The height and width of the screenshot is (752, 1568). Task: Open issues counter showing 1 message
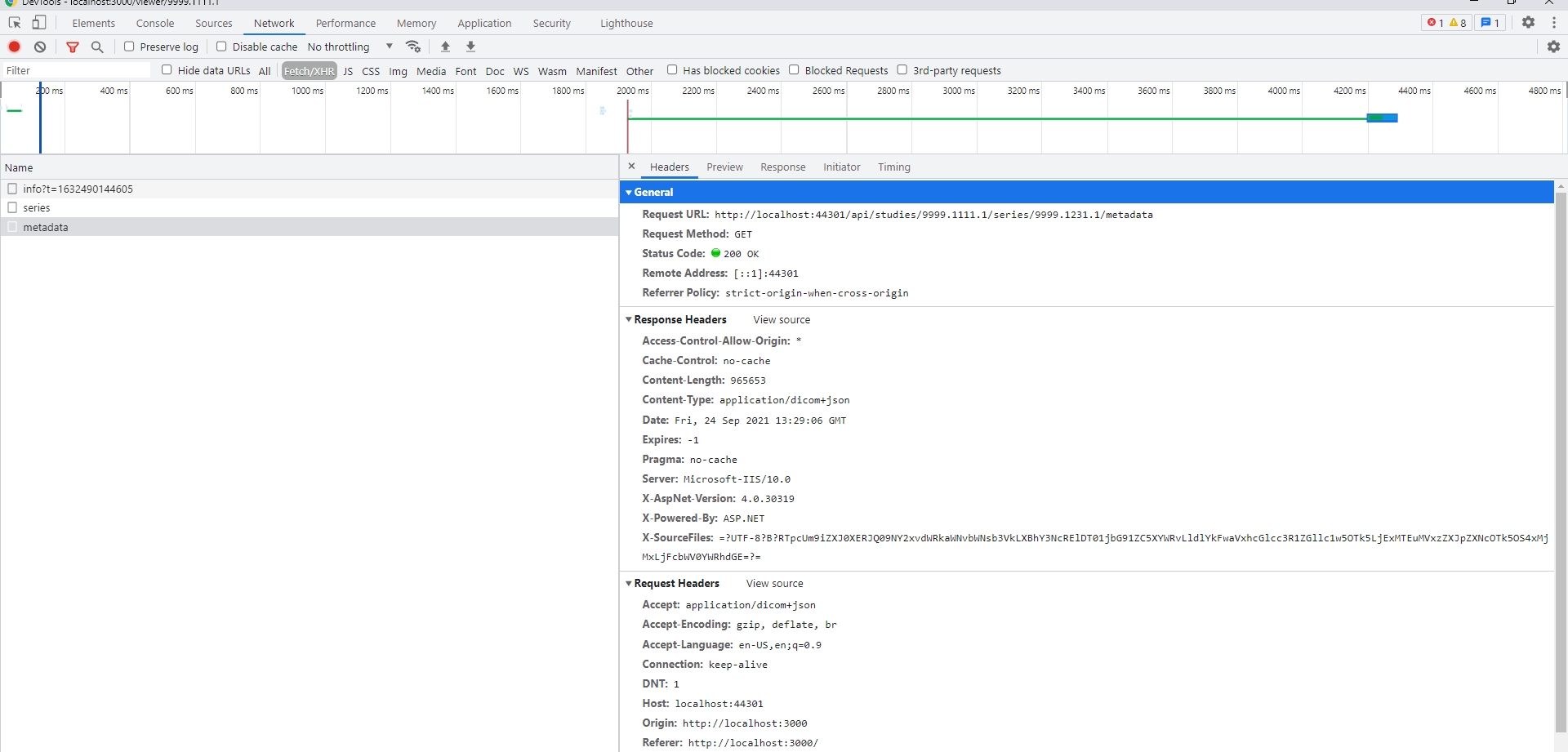coord(1490,22)
